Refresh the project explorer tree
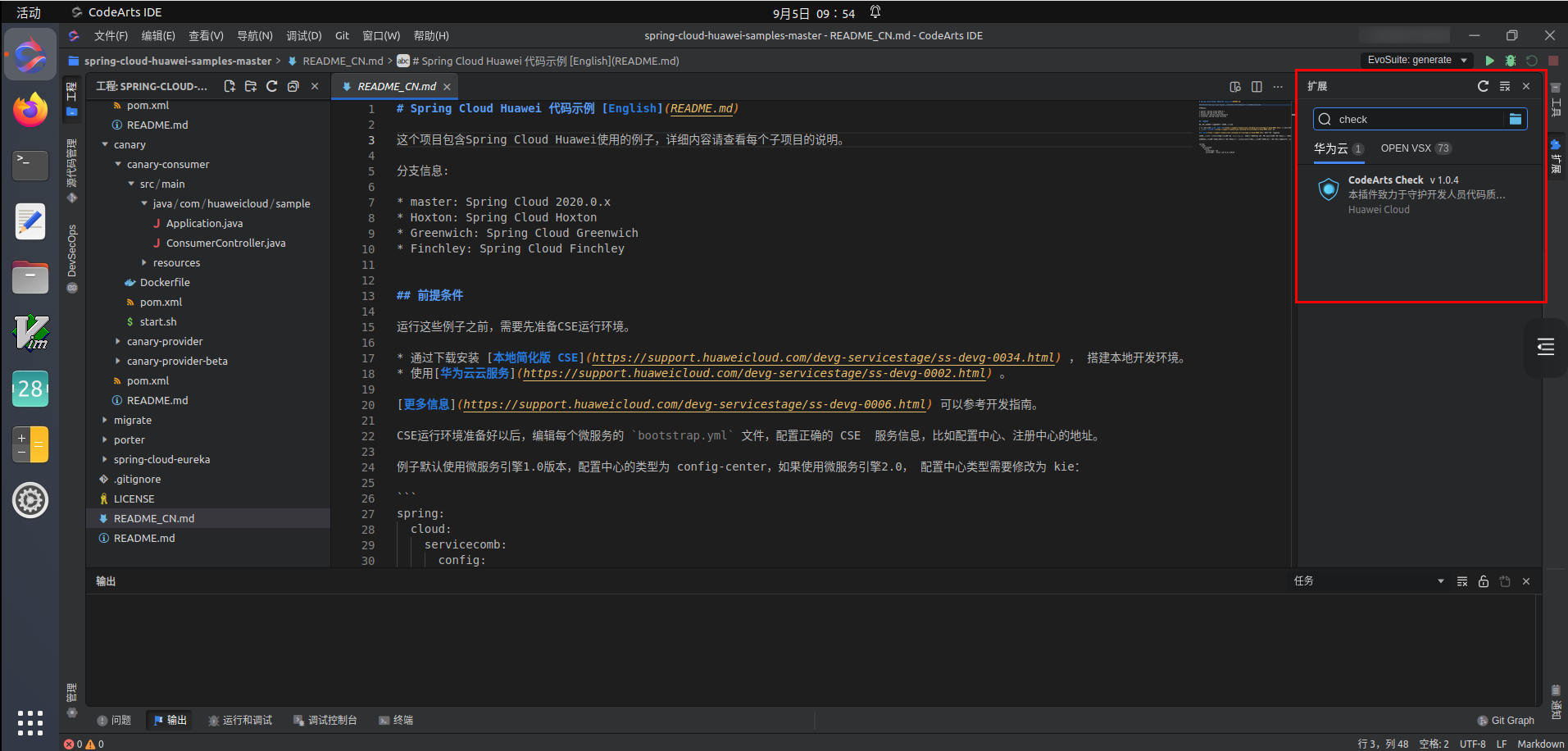Viewport: 1568px width, 751px height. pyautogui.click(x=272, y=86)
